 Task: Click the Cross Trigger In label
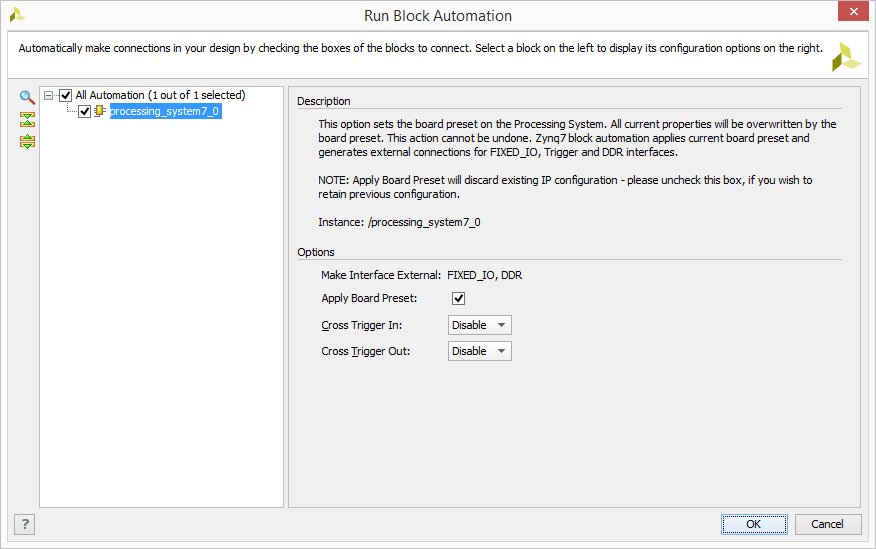[361, 326]
